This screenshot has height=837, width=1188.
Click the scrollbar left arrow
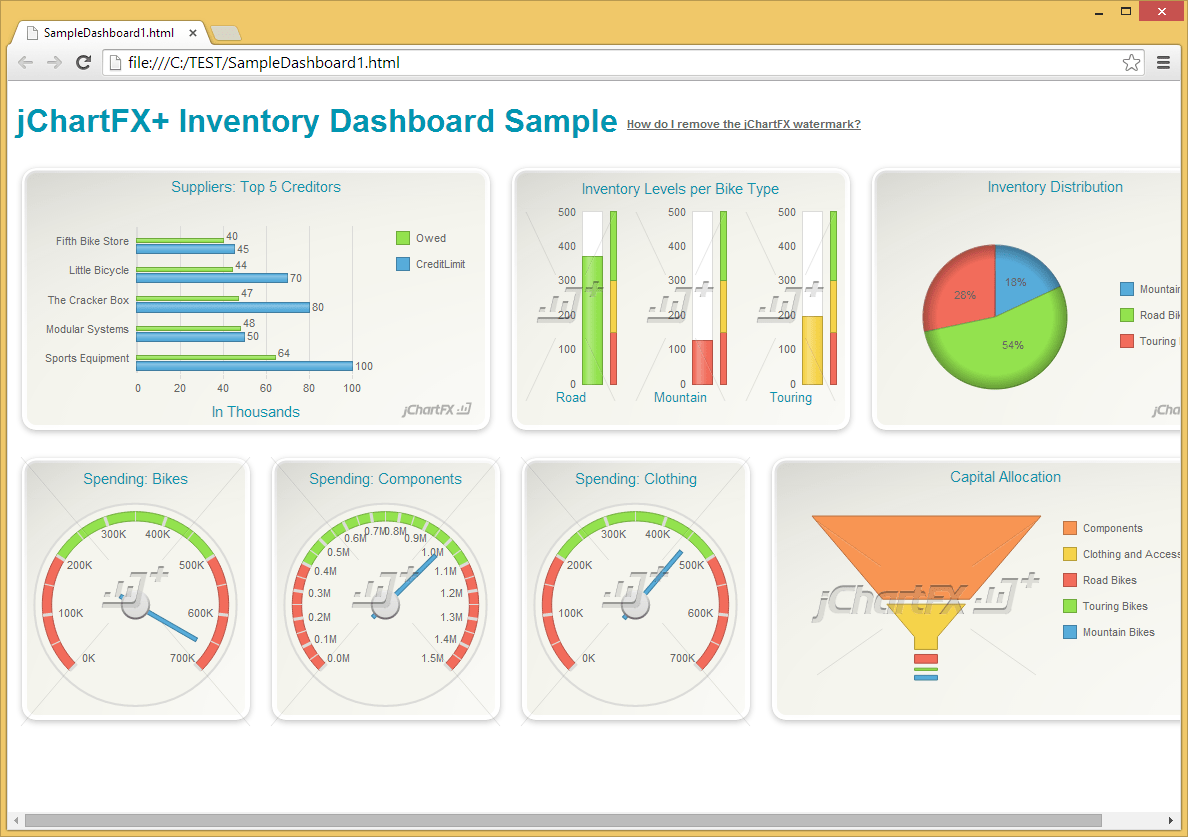(16, 820)
